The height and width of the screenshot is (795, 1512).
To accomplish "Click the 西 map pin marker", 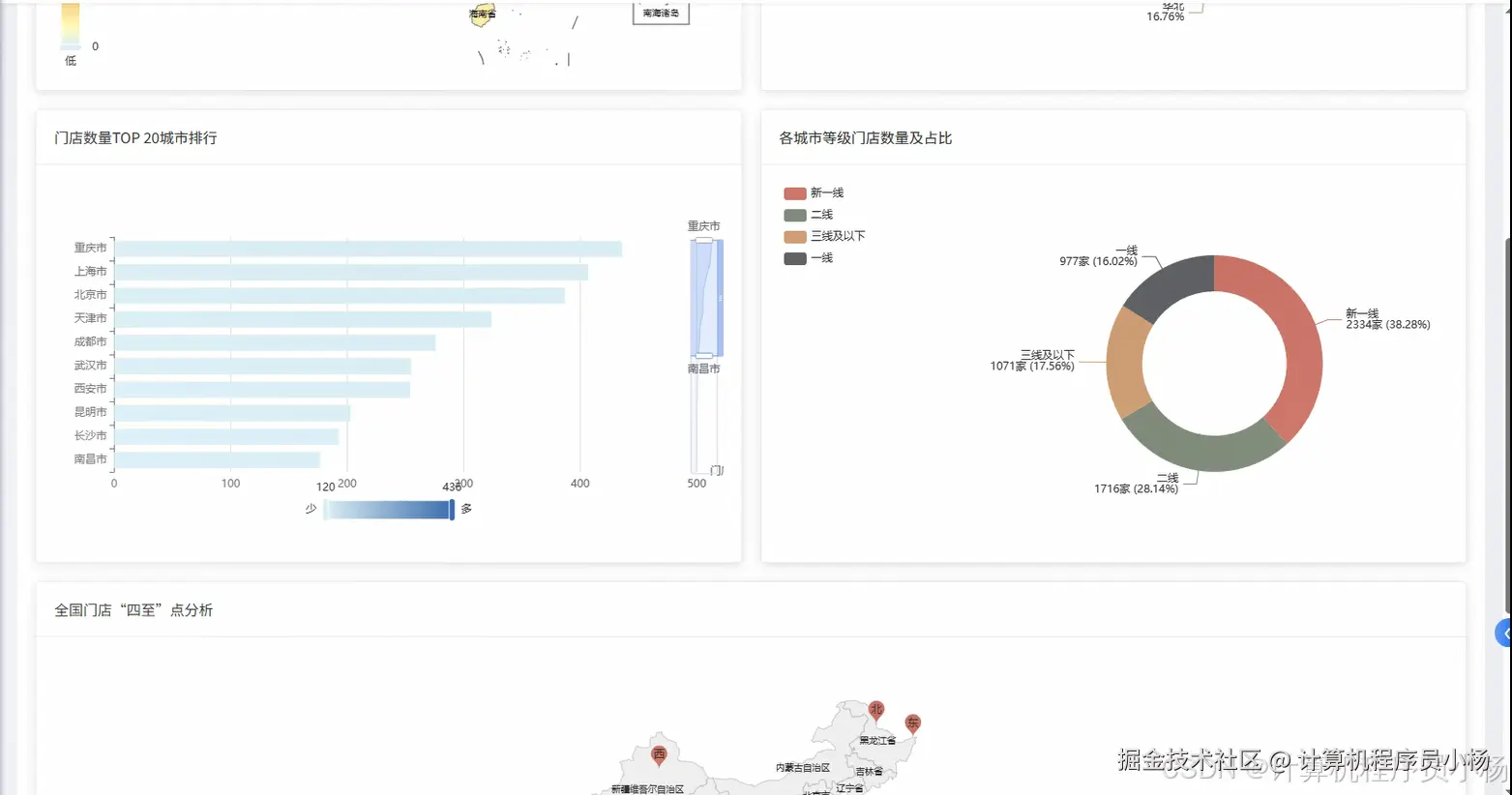I will [659, 754].
